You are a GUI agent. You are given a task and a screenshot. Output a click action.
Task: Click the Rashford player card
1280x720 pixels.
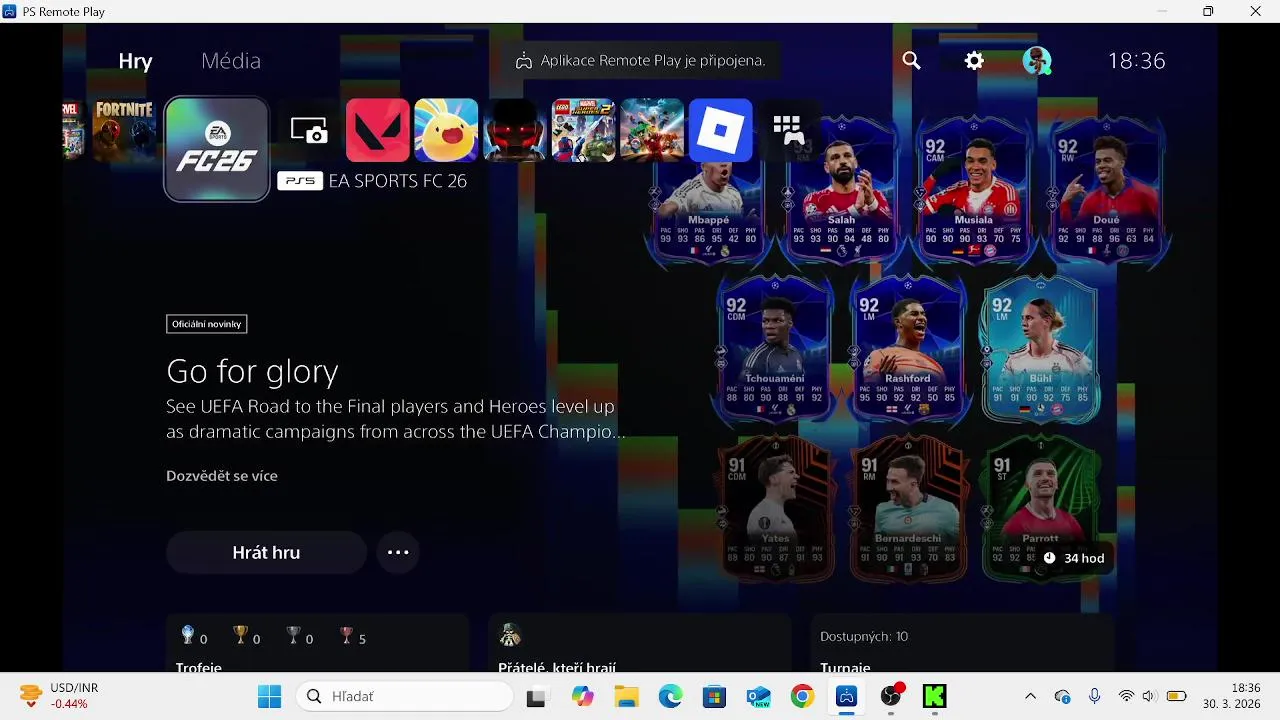point(908,348)
